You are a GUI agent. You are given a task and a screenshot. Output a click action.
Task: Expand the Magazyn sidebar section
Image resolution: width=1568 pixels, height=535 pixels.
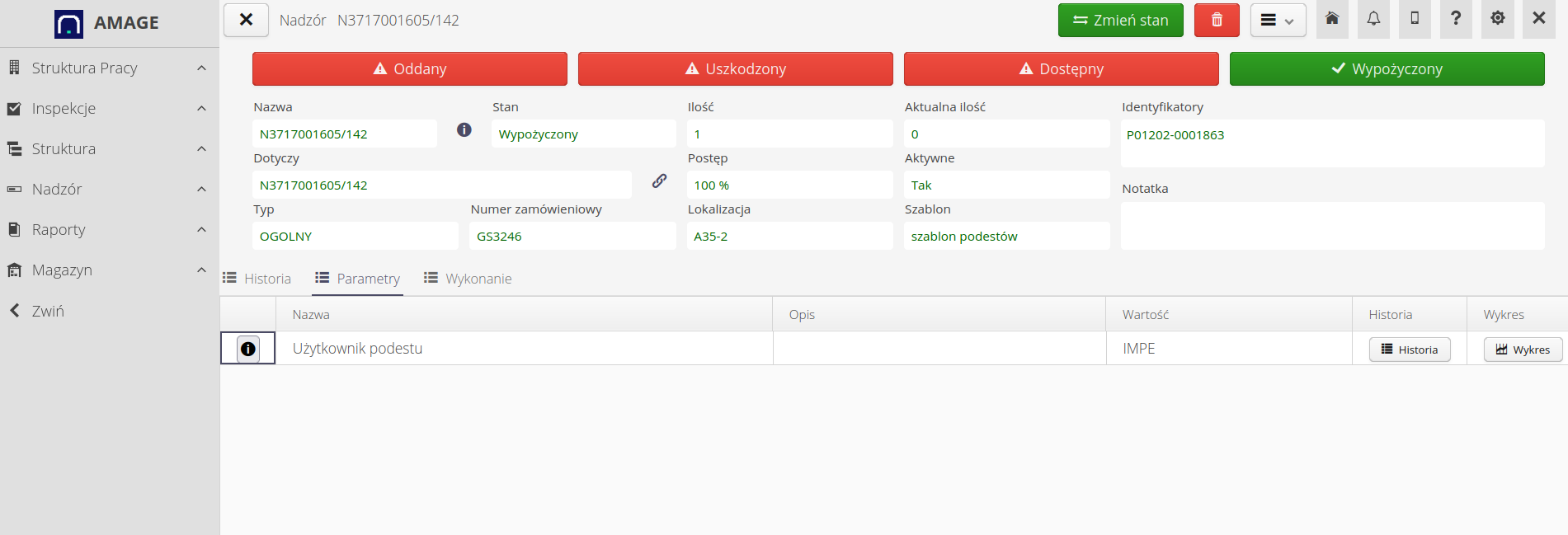109,270
